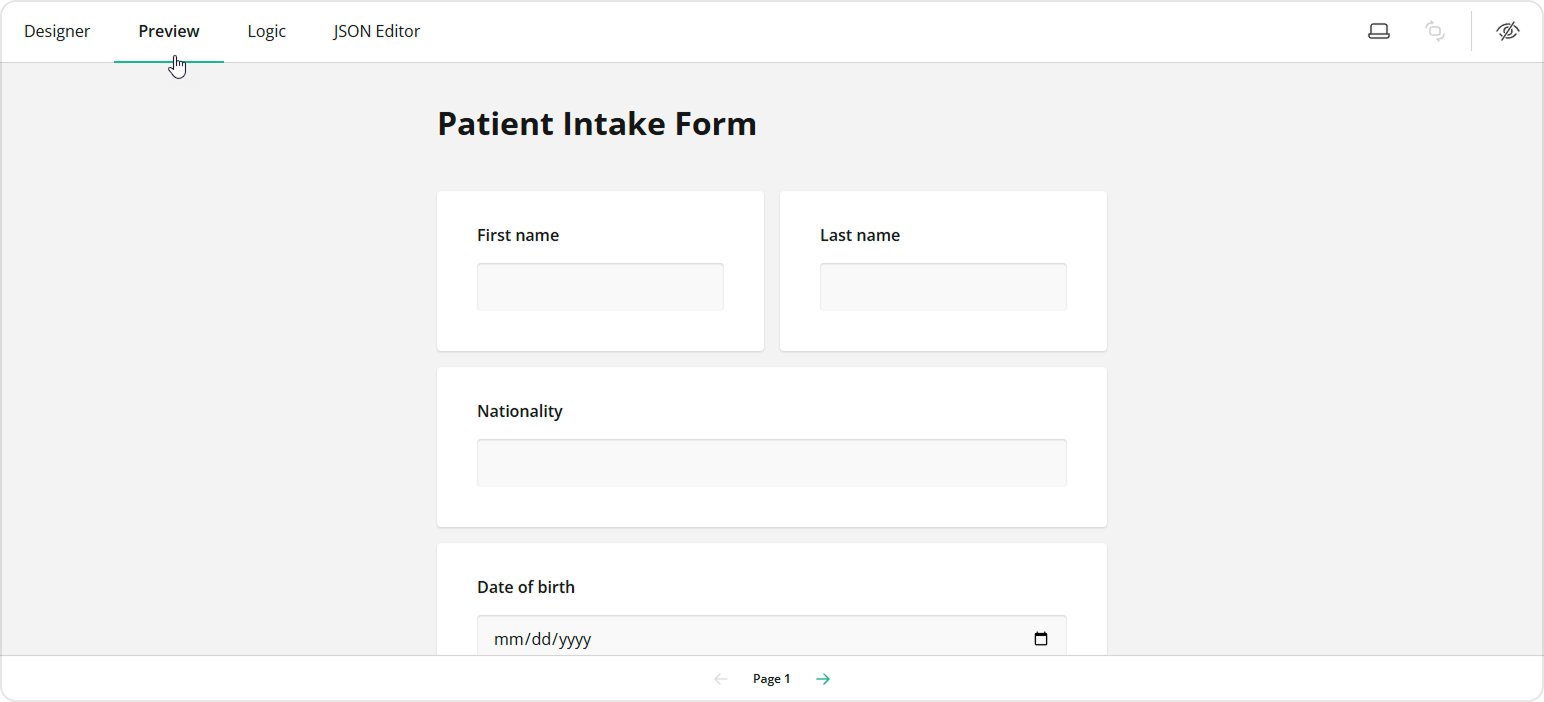This screenshot has width=1544, height=702.
Task: Click the Last name question label
Action: (x=860, y=235)
